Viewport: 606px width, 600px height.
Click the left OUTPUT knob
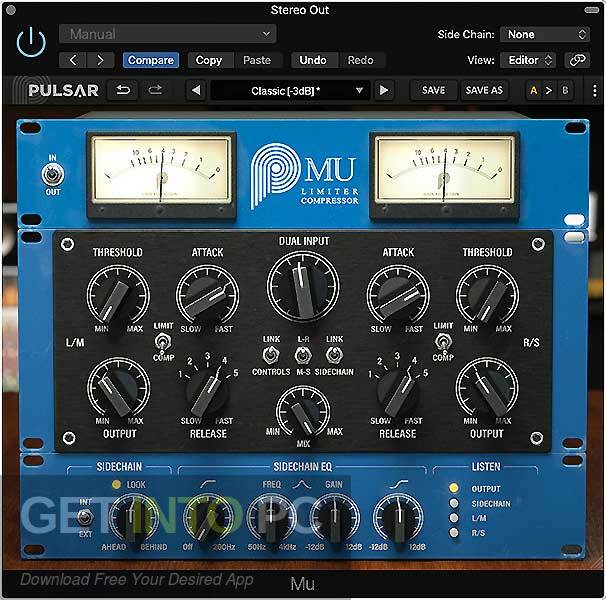(x=119, y=389)
